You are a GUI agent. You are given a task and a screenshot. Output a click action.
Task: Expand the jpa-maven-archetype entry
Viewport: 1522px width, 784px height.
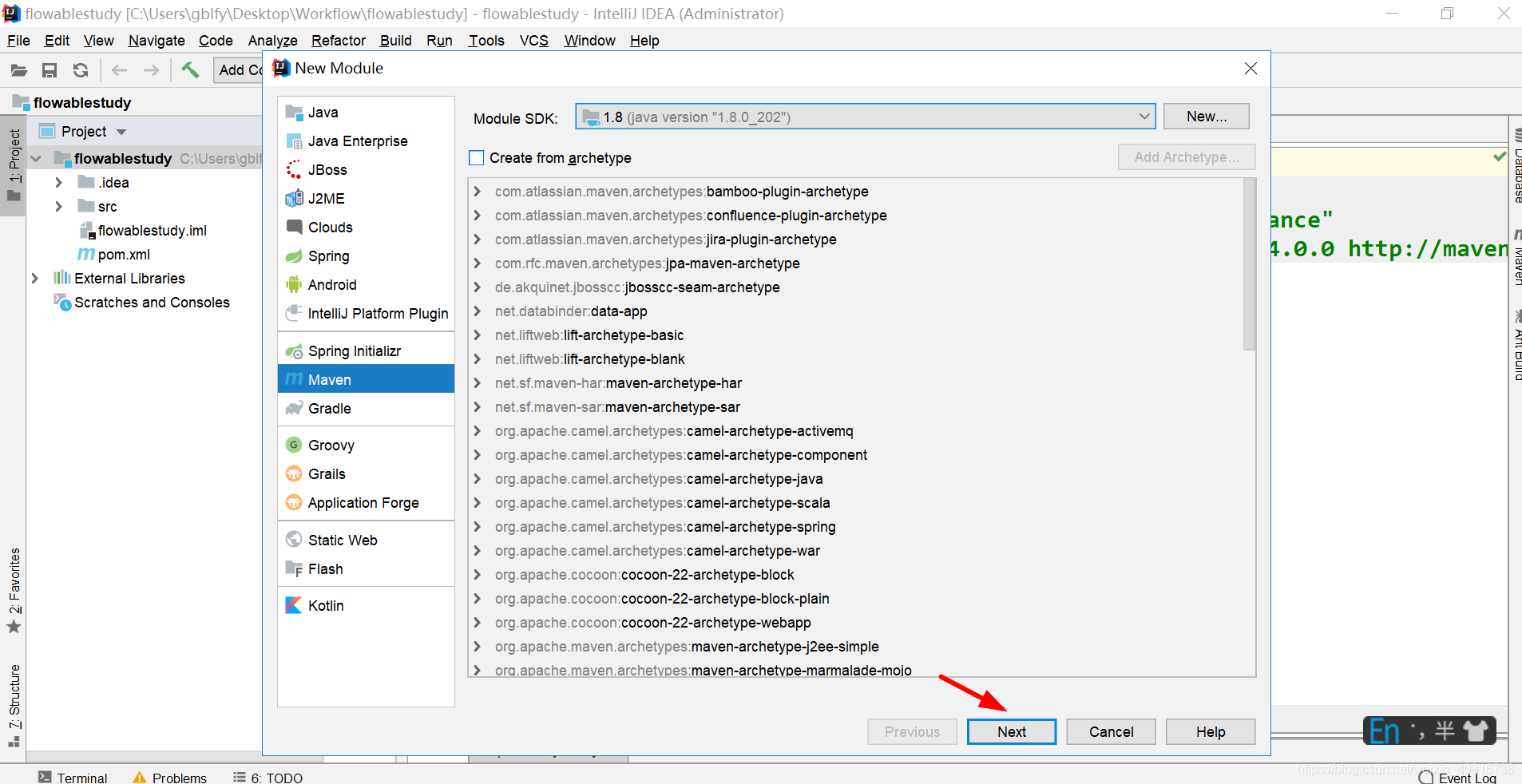click(x=478, y=263)
